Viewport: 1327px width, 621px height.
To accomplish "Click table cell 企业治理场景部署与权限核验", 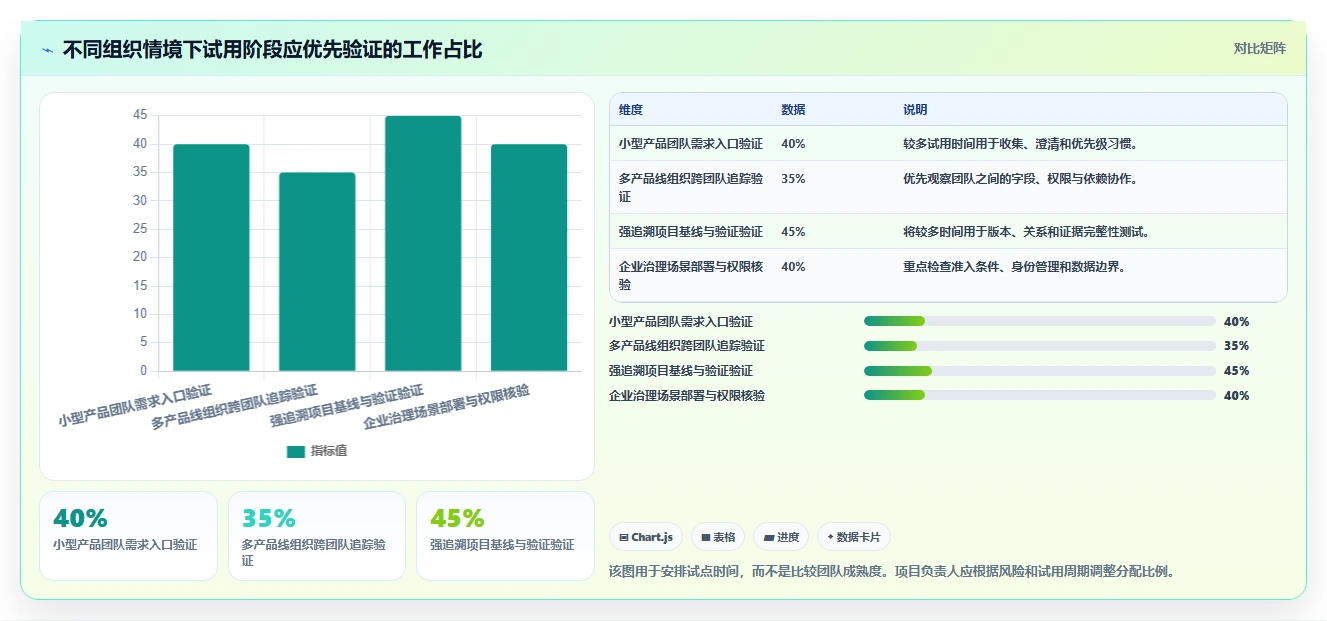I will (x=691, y=275).
